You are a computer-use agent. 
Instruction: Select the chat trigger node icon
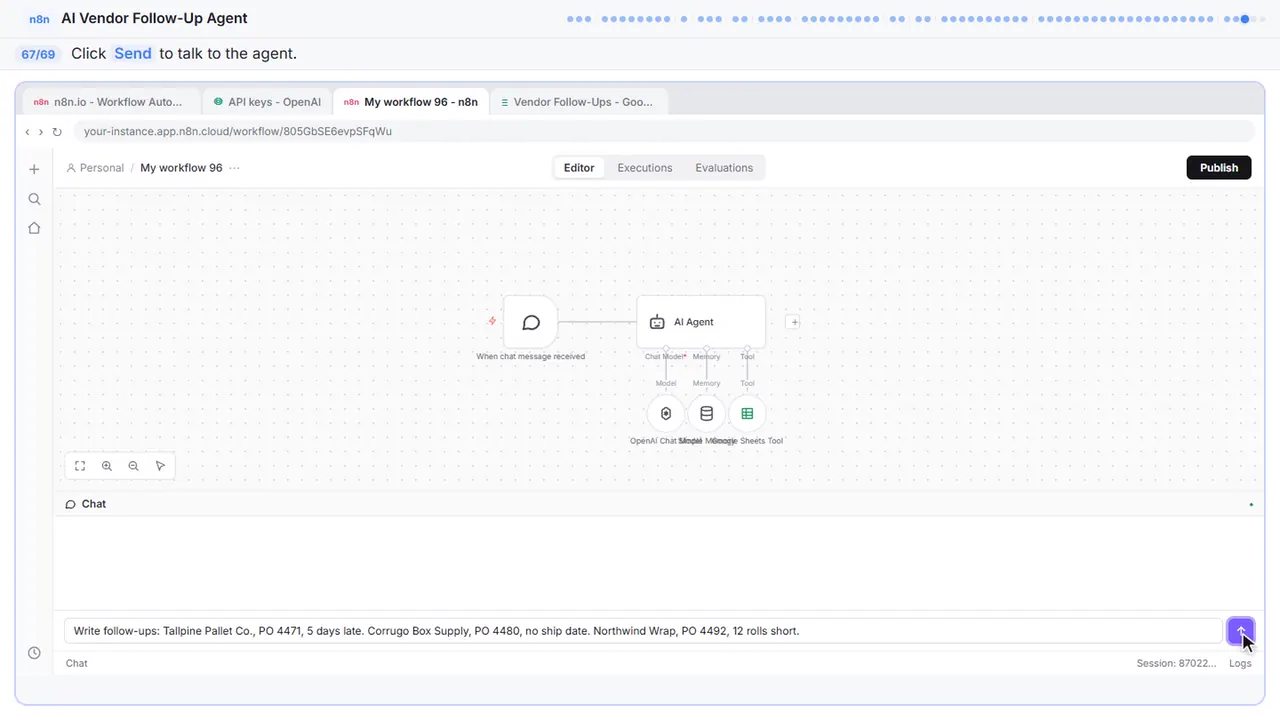pyautogui.click(x=531, y=322)
